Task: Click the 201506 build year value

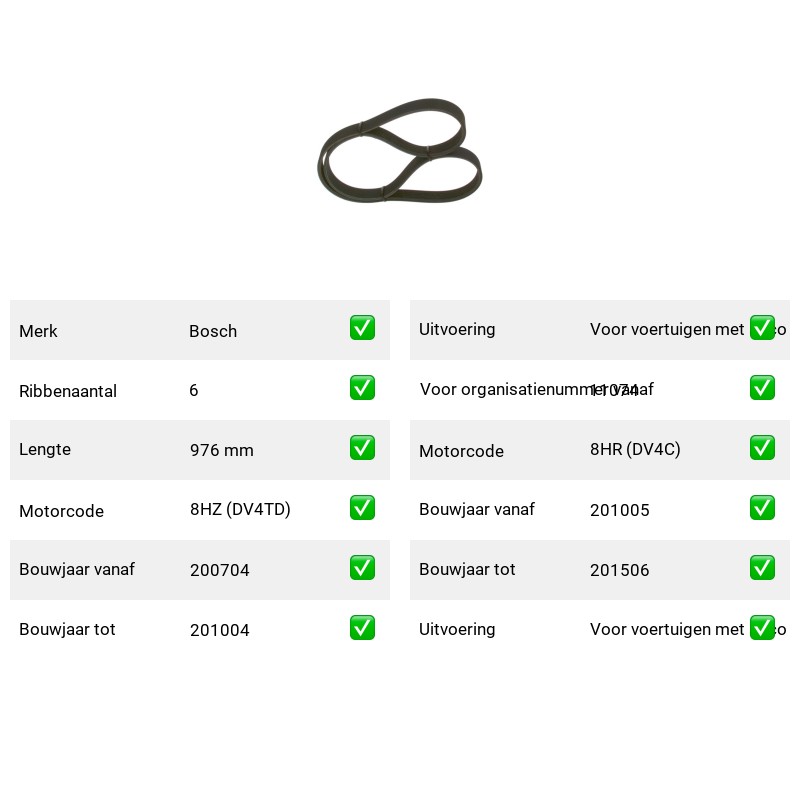Action: (619, 570)
